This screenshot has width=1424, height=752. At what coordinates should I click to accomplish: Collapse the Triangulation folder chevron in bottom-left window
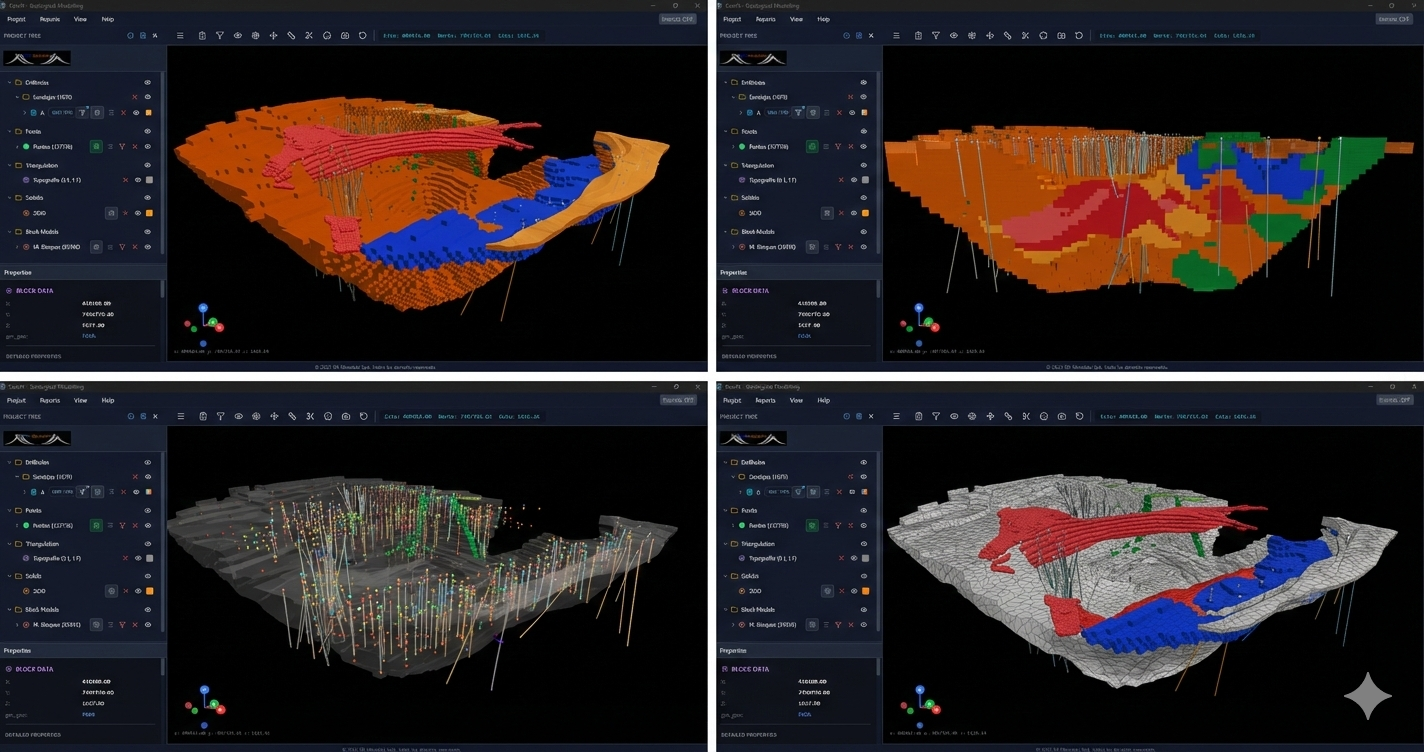(x=10, y=544)
